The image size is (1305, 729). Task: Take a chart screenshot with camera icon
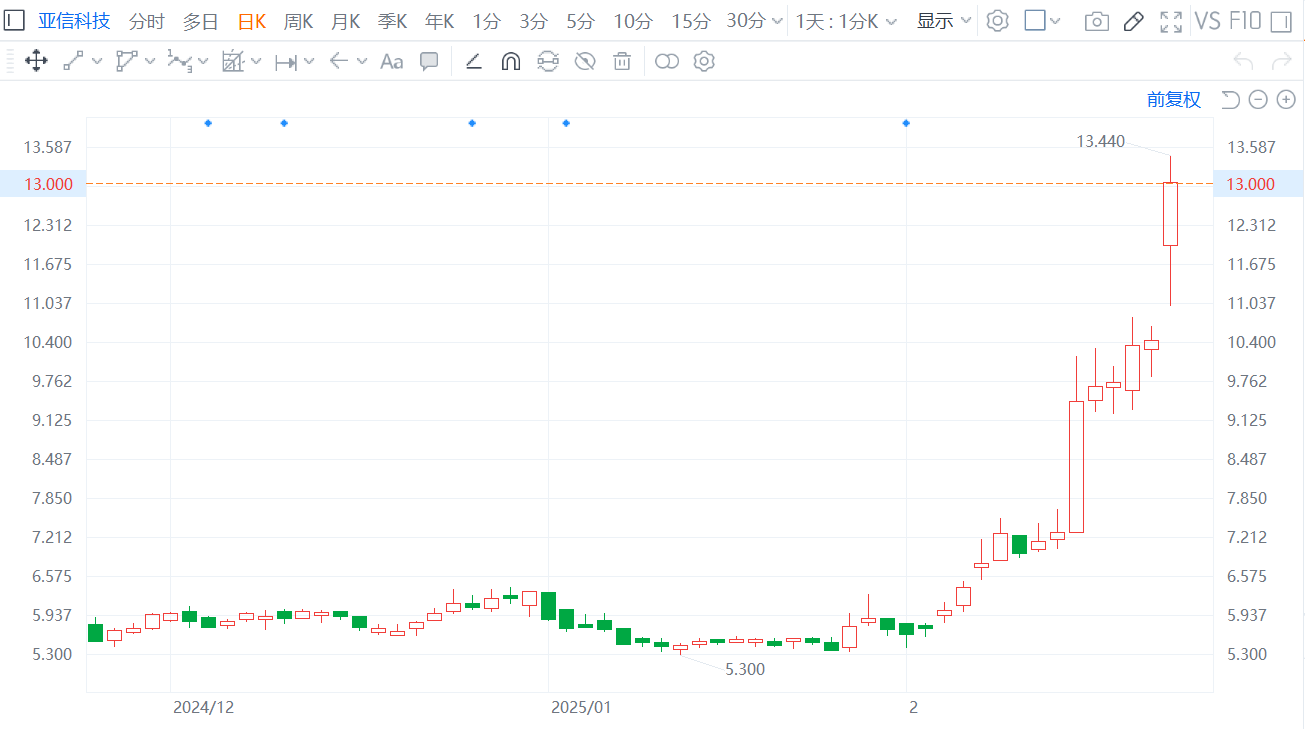pyautogui.click(x=1096, y=21)
